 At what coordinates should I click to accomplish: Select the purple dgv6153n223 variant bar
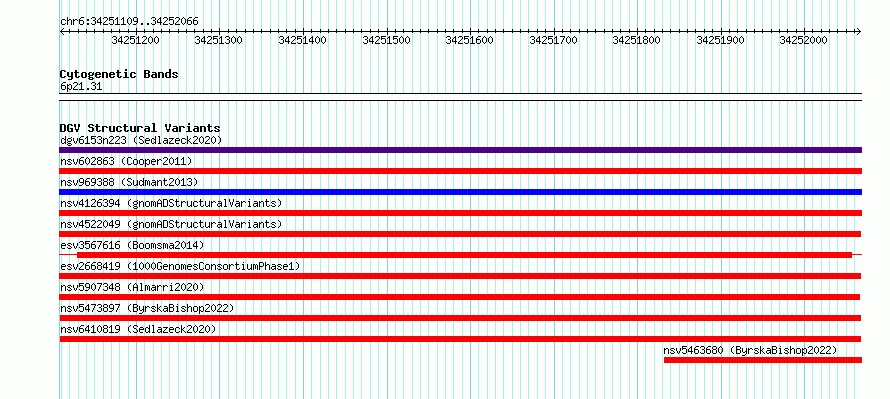(x=460, y=150)
